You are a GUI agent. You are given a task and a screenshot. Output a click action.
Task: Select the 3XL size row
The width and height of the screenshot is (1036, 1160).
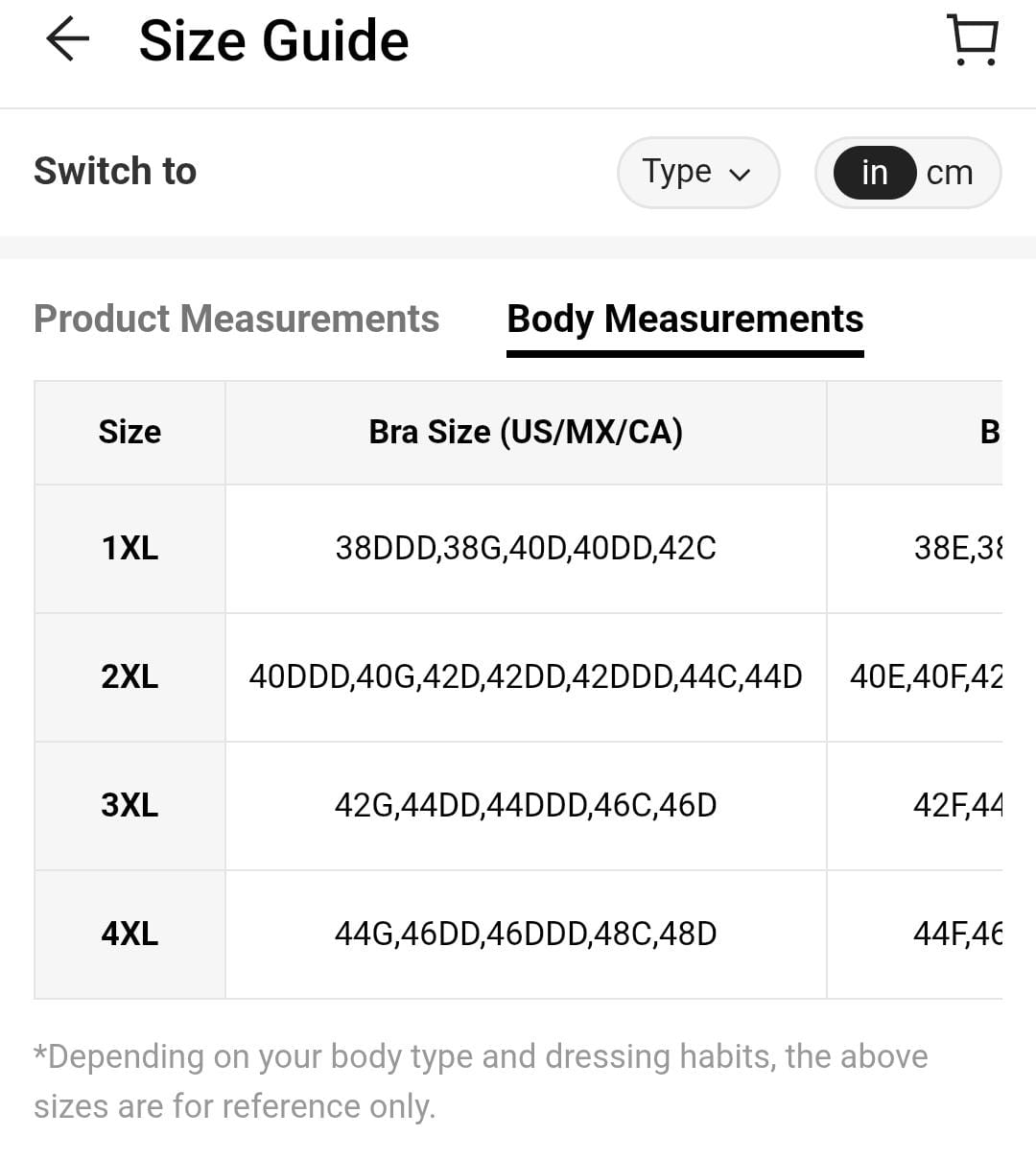(129, 805)
